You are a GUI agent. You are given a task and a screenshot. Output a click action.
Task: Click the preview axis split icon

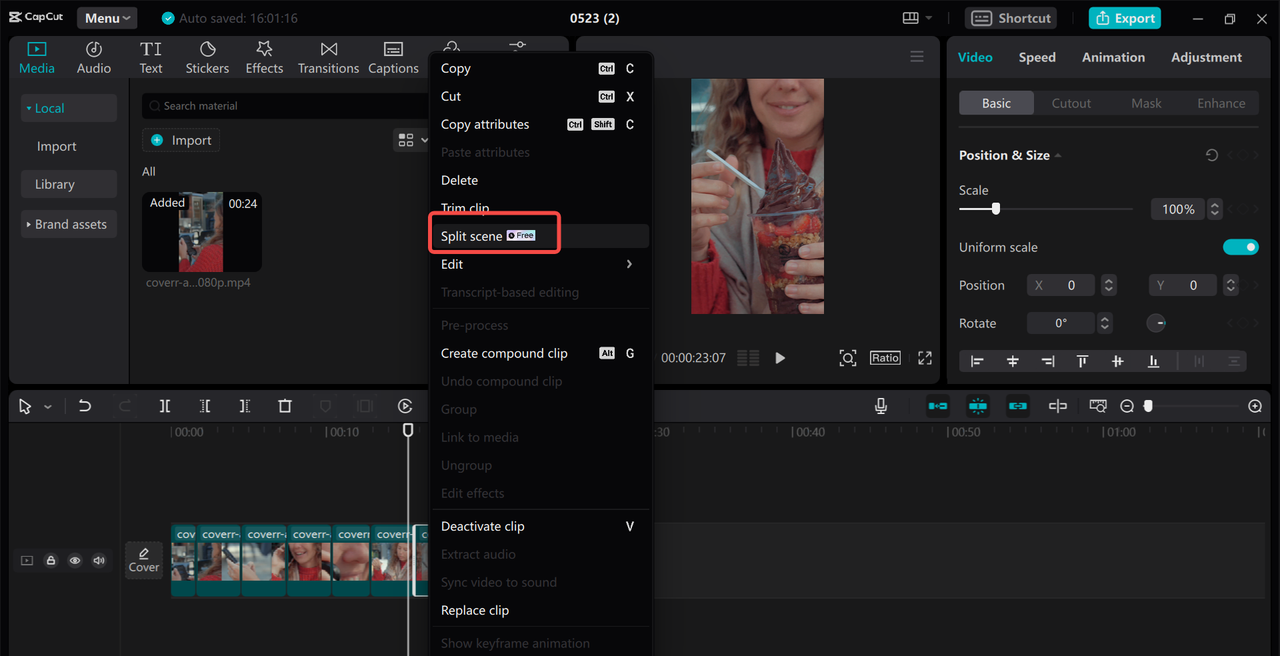click(x=1058, y=406)
